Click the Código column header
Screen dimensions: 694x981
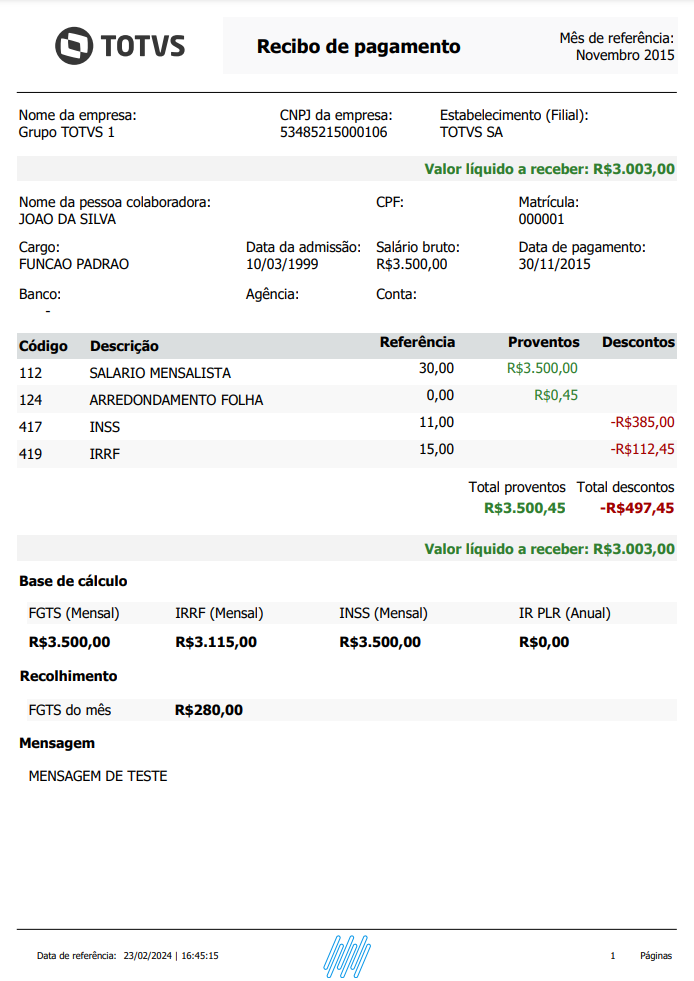pos(43,346)
